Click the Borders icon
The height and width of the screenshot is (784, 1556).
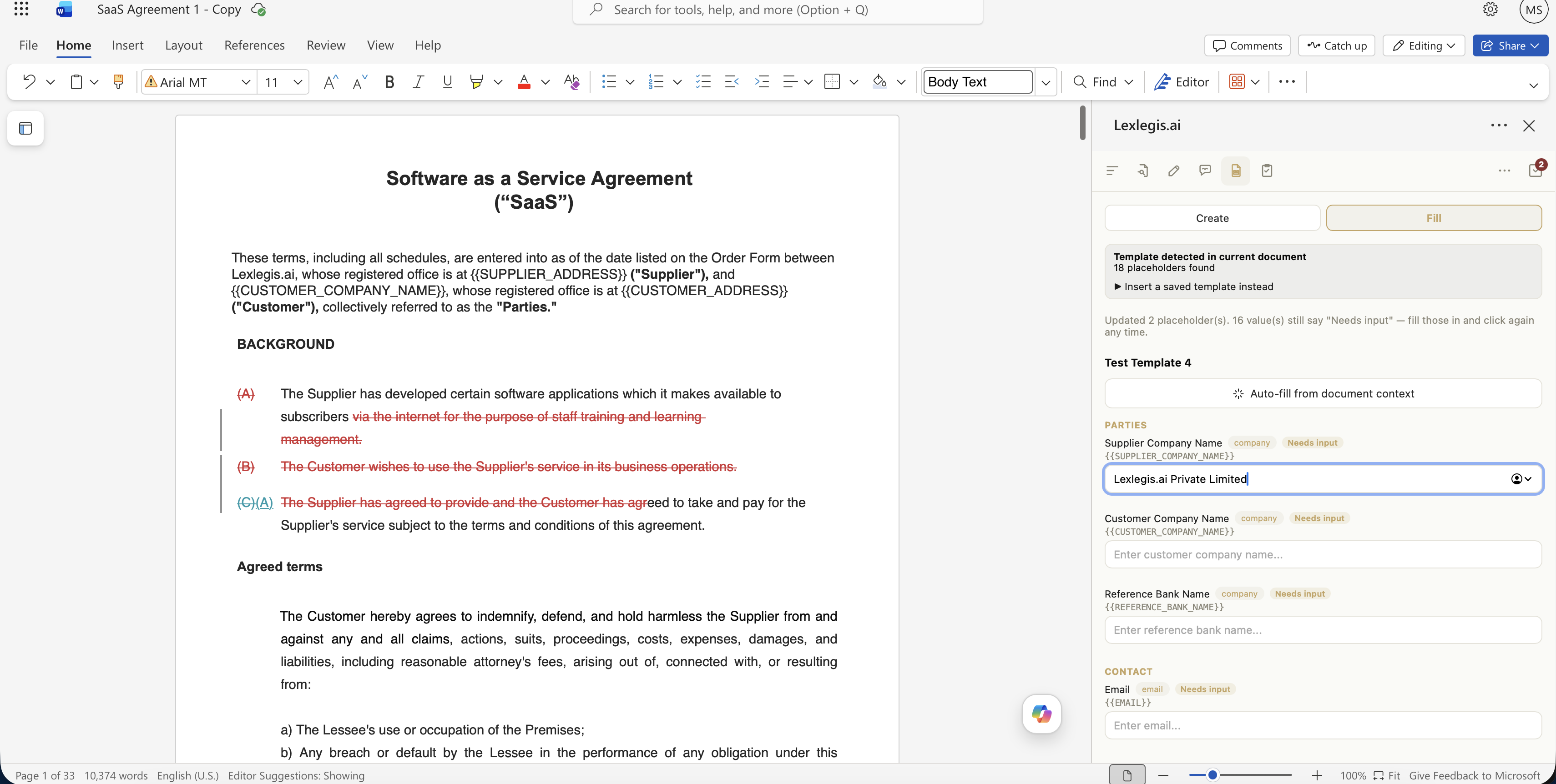pos(832,81)
